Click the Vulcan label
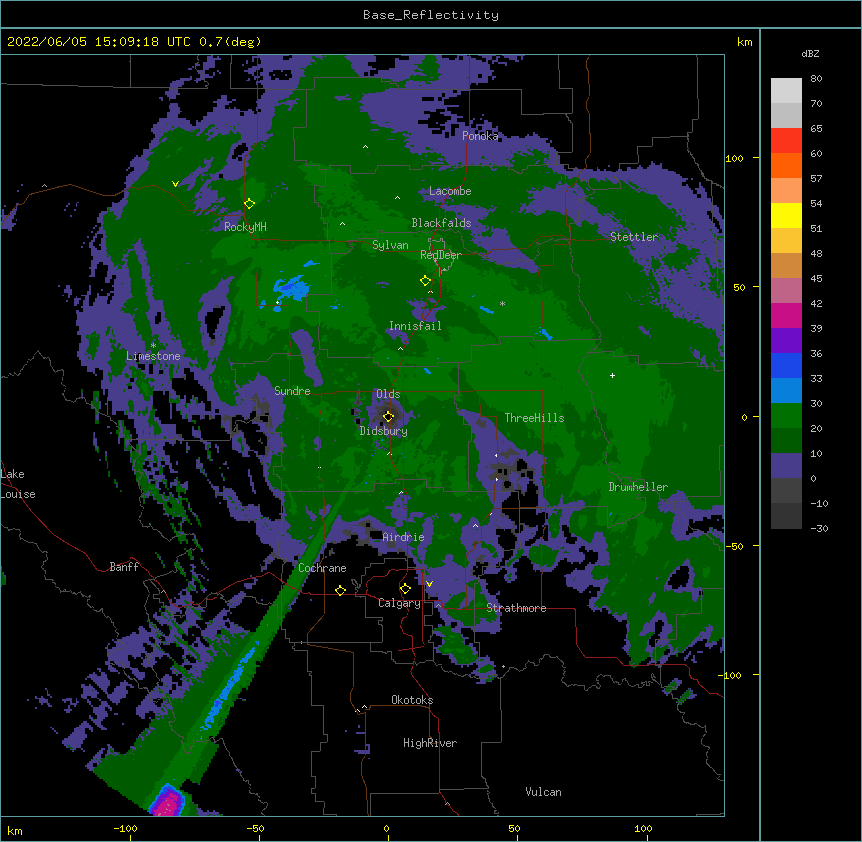 (543, 792)
